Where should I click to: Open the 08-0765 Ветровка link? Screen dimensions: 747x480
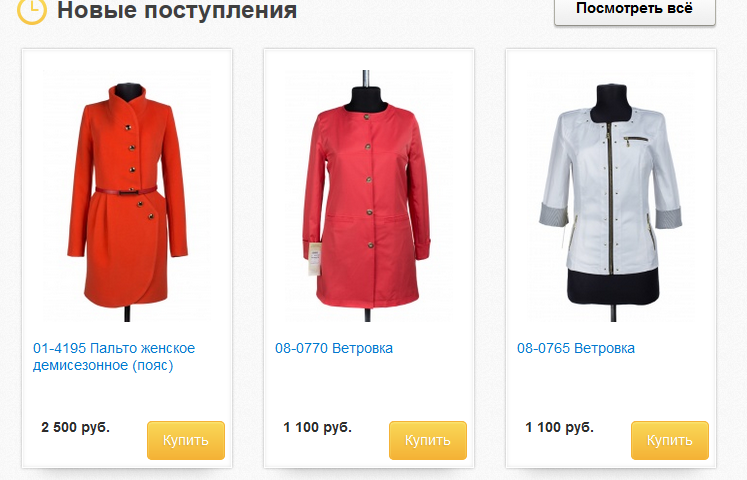pos(575,348)
